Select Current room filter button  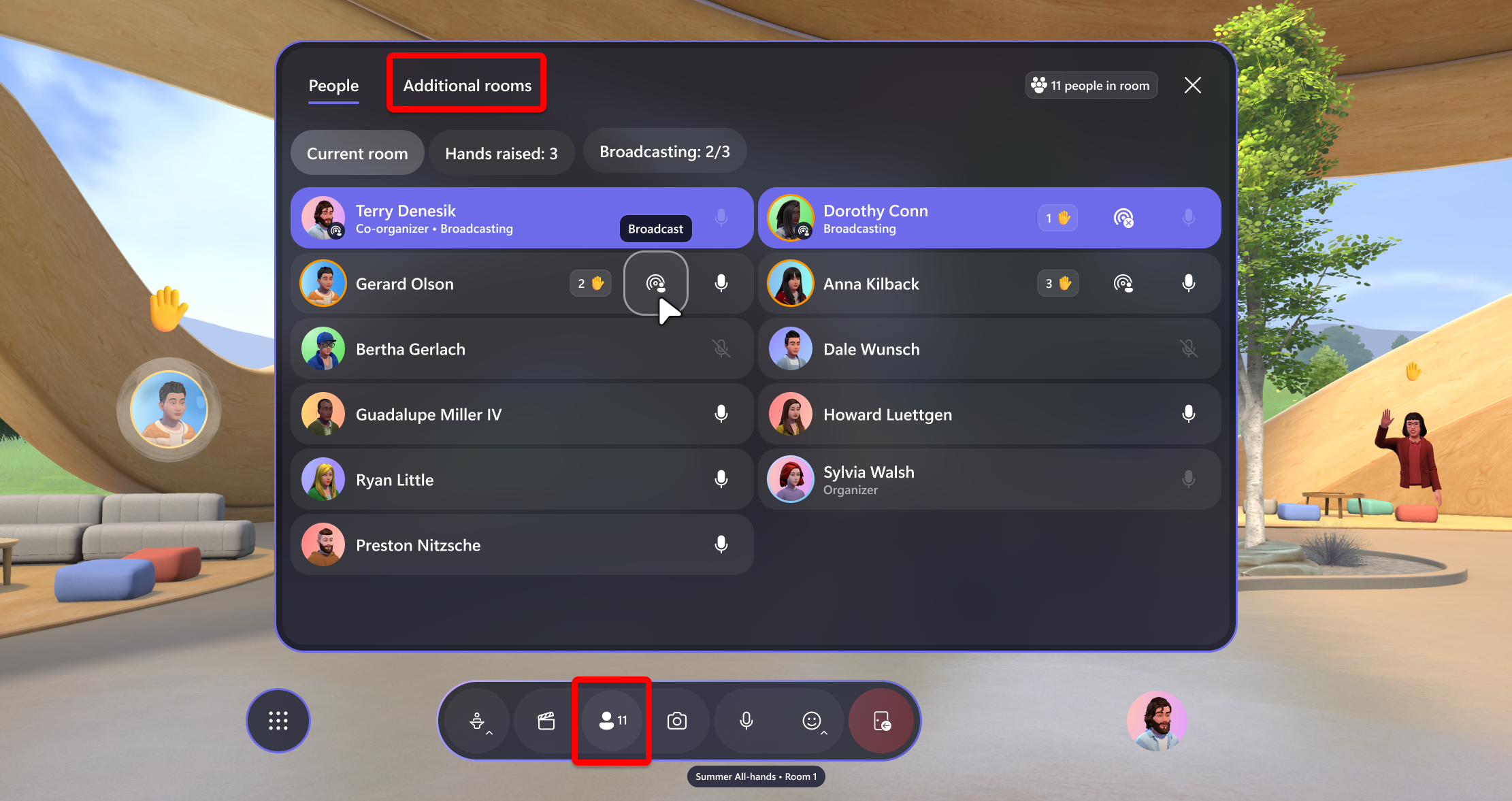click(357, 152)
